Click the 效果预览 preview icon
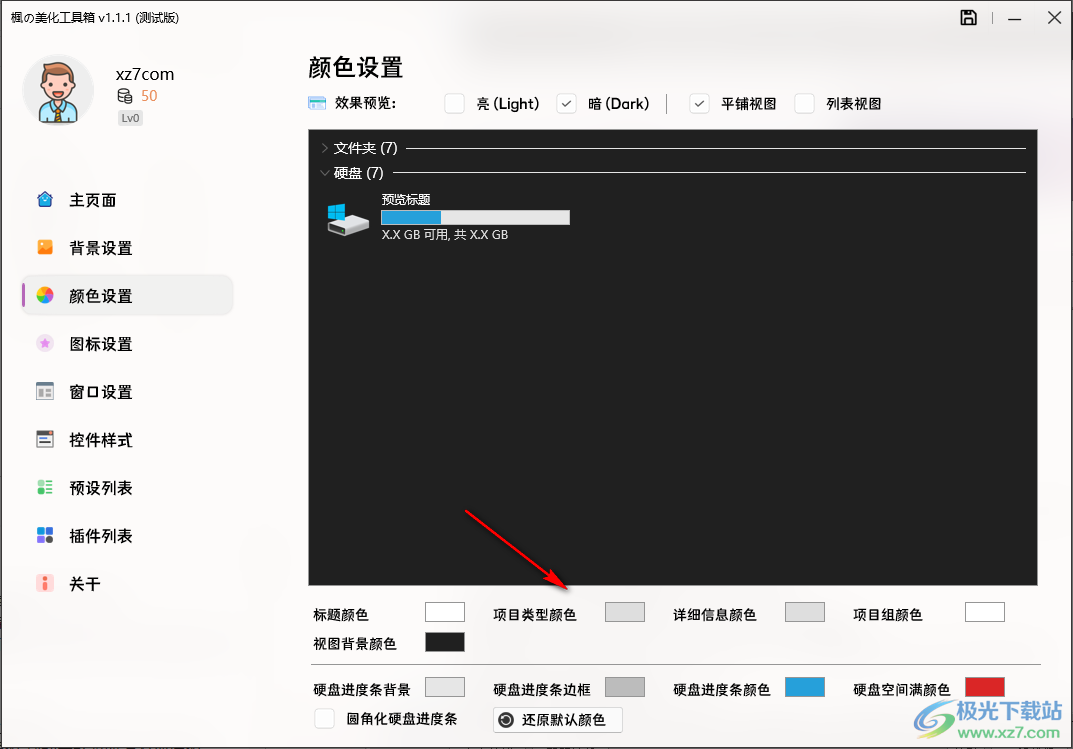This screenshot has height=749, width=1073. (317, 103)
